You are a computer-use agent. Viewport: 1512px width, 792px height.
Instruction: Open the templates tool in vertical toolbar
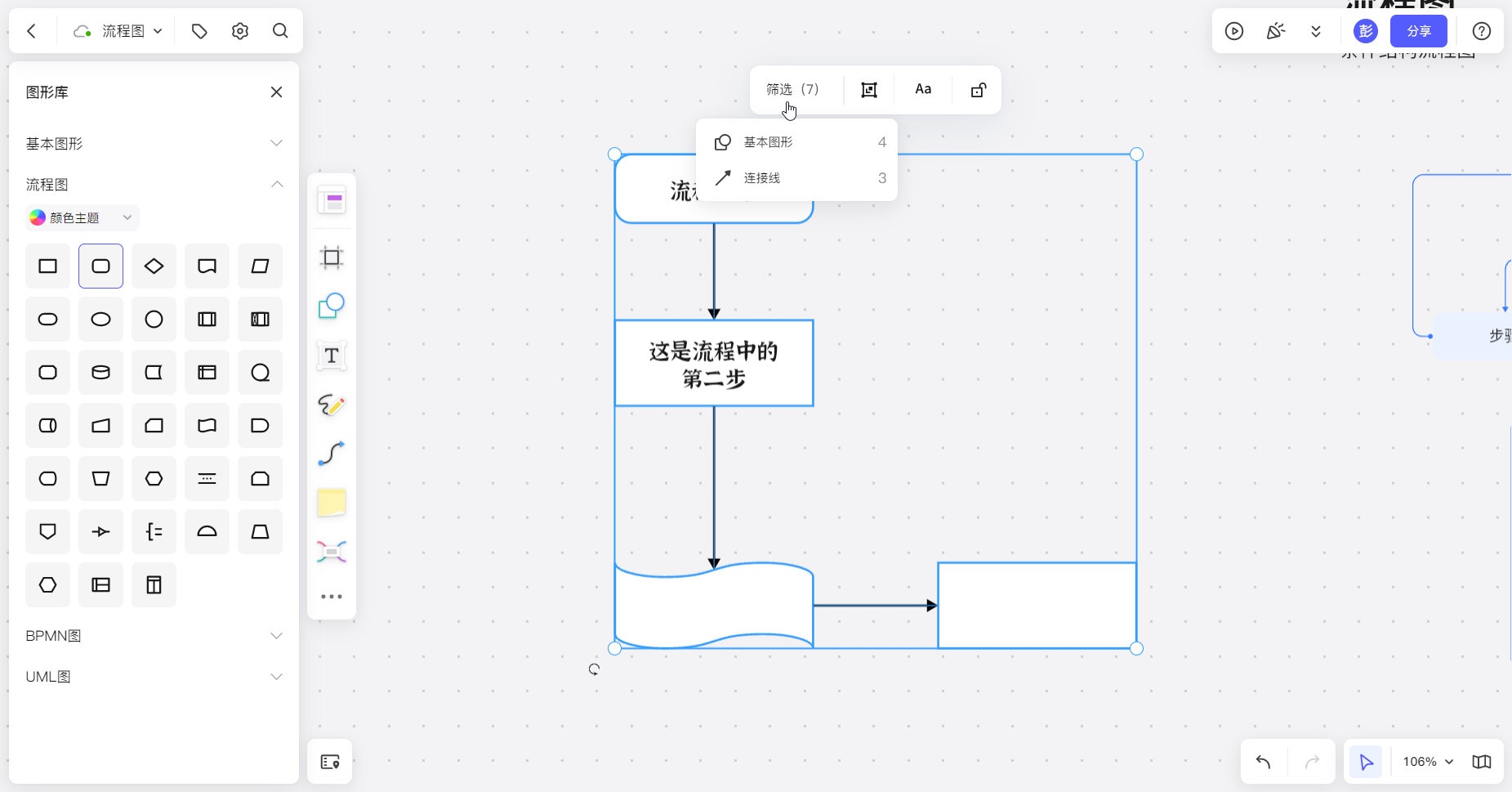(x=332, y=201)
